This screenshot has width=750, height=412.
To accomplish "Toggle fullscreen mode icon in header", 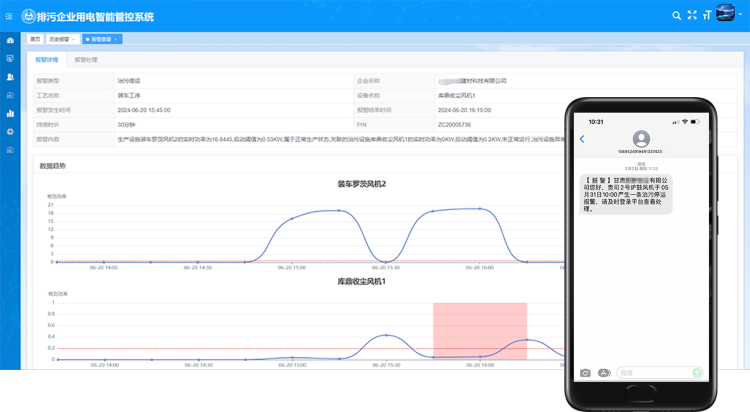I will (x=692, y=16).
